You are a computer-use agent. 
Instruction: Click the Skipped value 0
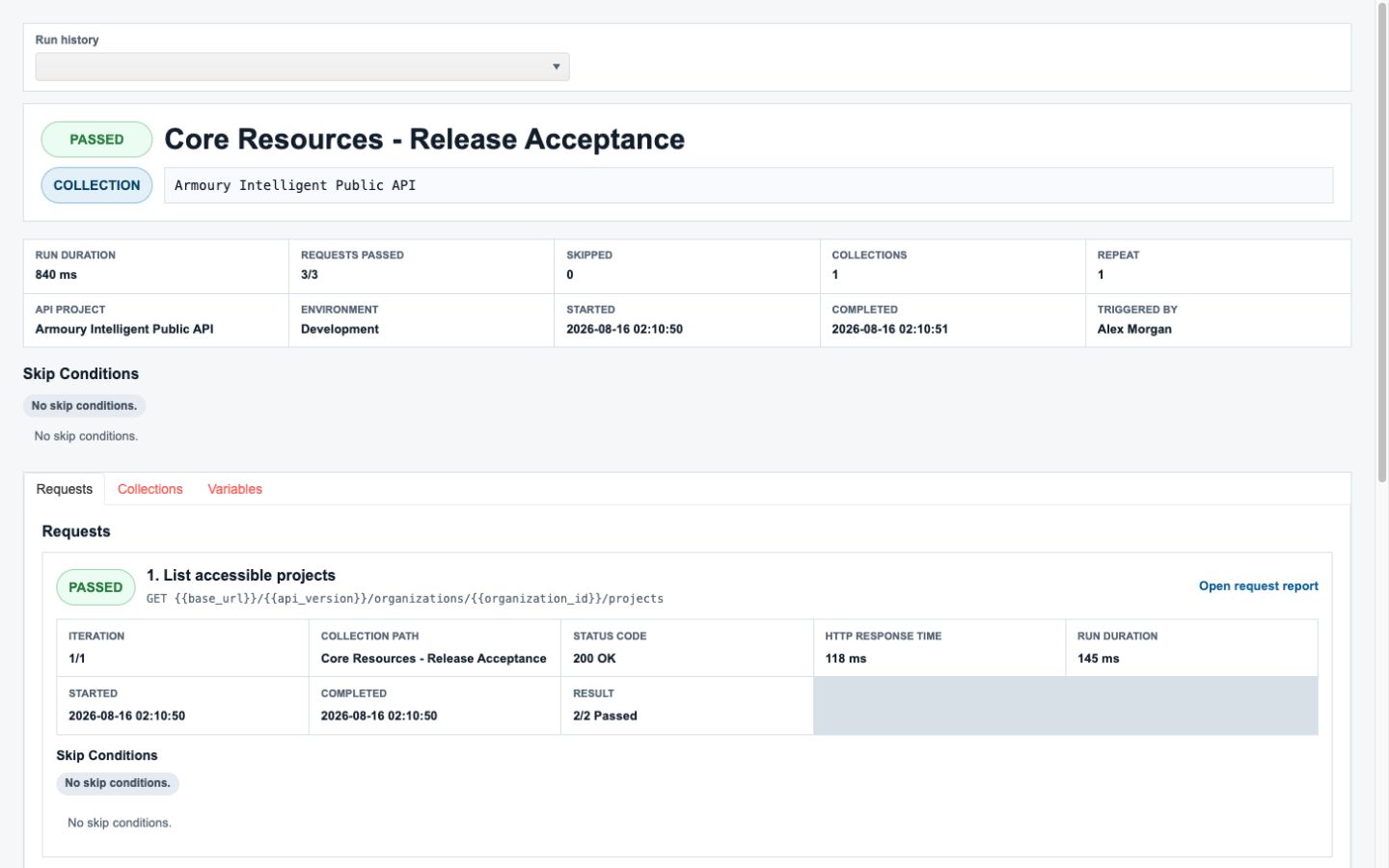click(570, 275)
